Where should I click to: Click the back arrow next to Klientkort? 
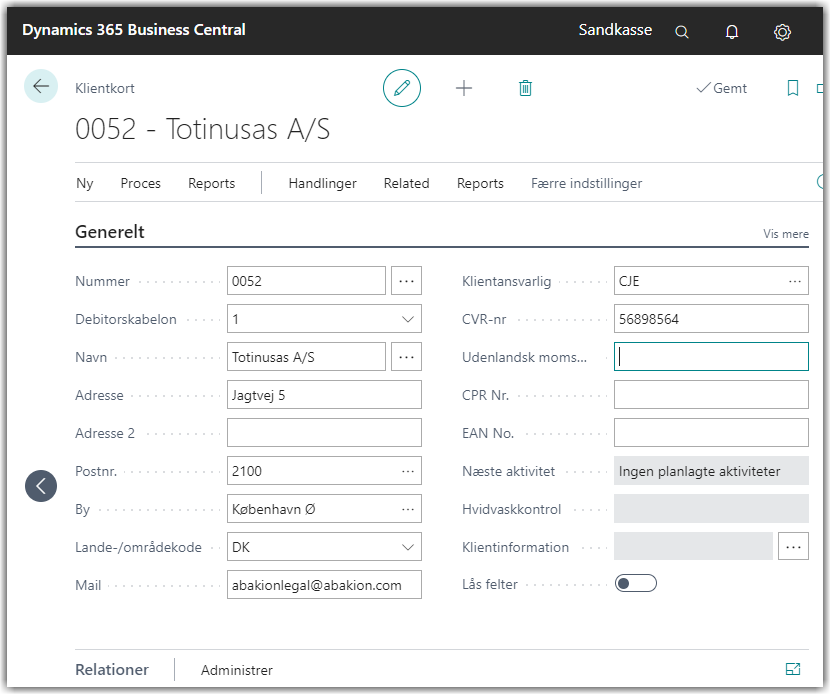point(41,86)
